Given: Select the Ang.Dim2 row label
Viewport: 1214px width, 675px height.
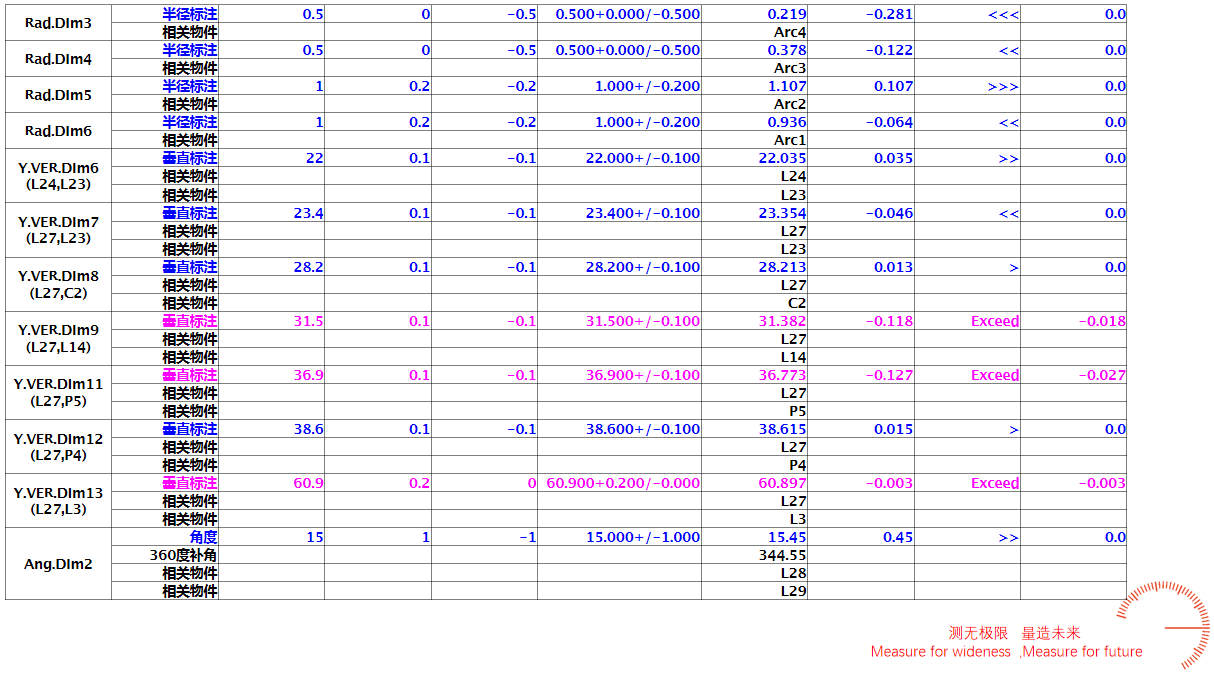Looking at the screenshot, I should click(58, 564).
